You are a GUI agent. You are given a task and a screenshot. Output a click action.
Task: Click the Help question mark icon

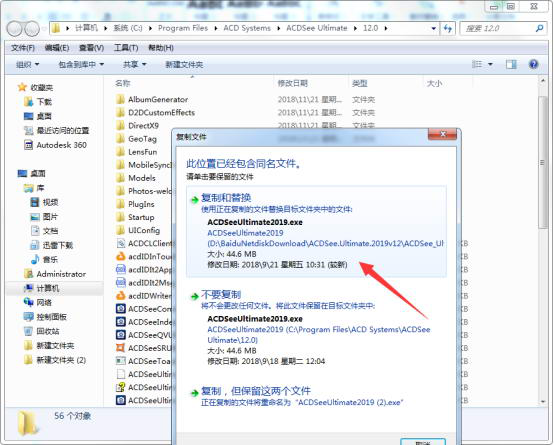pyautogui.click(x=533, y=64)
